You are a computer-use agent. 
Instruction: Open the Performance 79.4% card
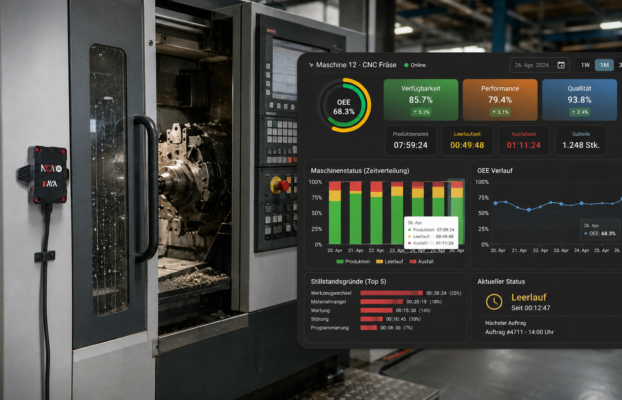tap(500, 100)
